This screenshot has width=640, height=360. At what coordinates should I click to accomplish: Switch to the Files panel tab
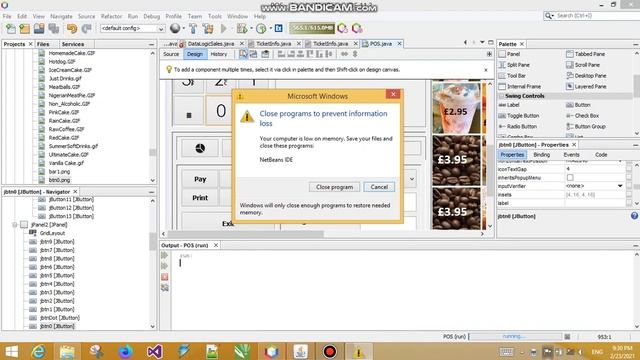click(x=43, y=44)
